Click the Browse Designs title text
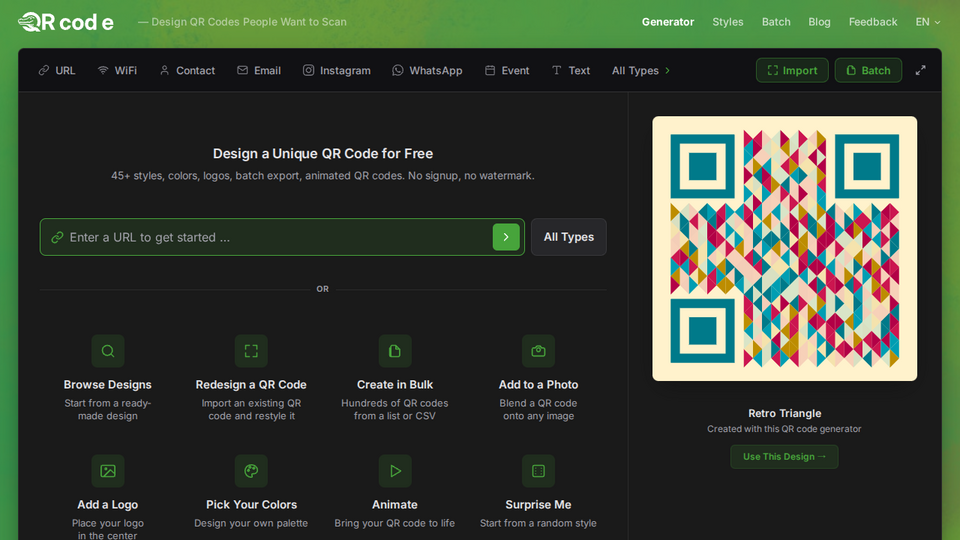 [108, 384]
